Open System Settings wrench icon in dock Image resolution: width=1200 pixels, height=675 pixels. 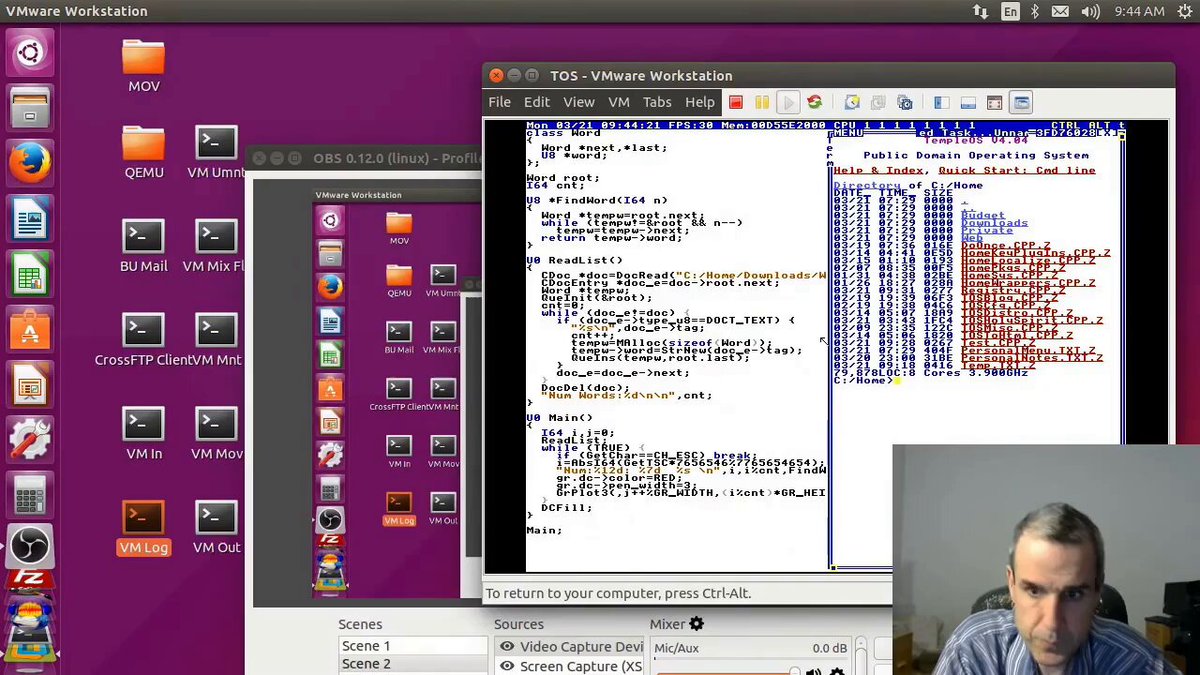tap(30, 439)
